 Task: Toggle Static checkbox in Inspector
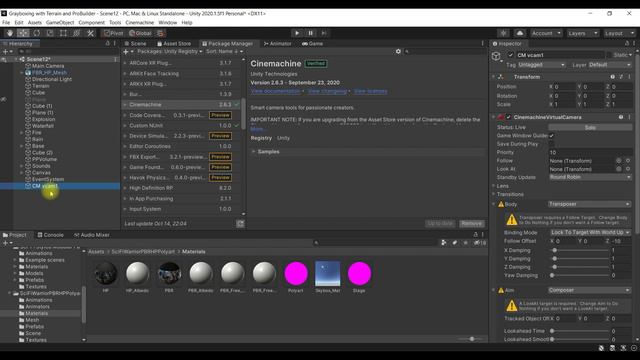[x=609, y=55]
